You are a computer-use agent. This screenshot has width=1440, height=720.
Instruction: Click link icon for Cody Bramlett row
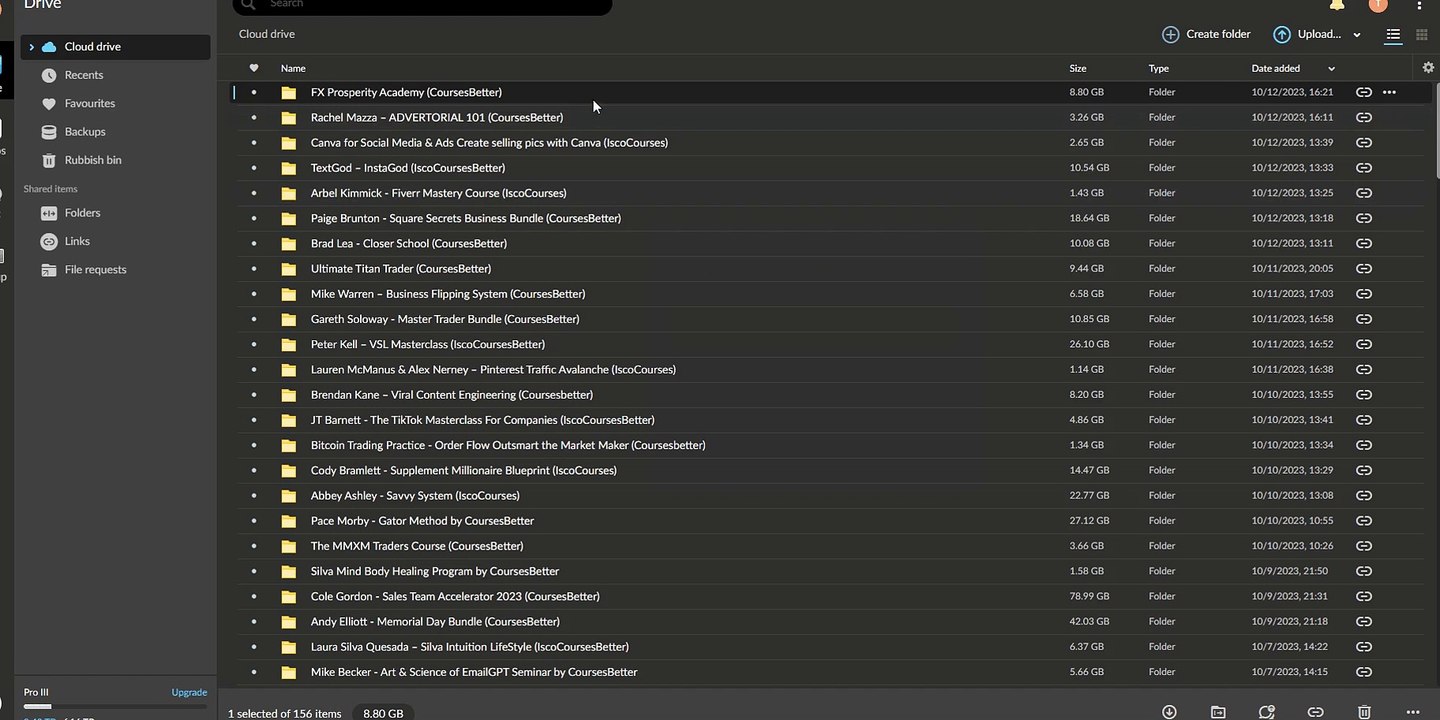tap(1363, 470)
